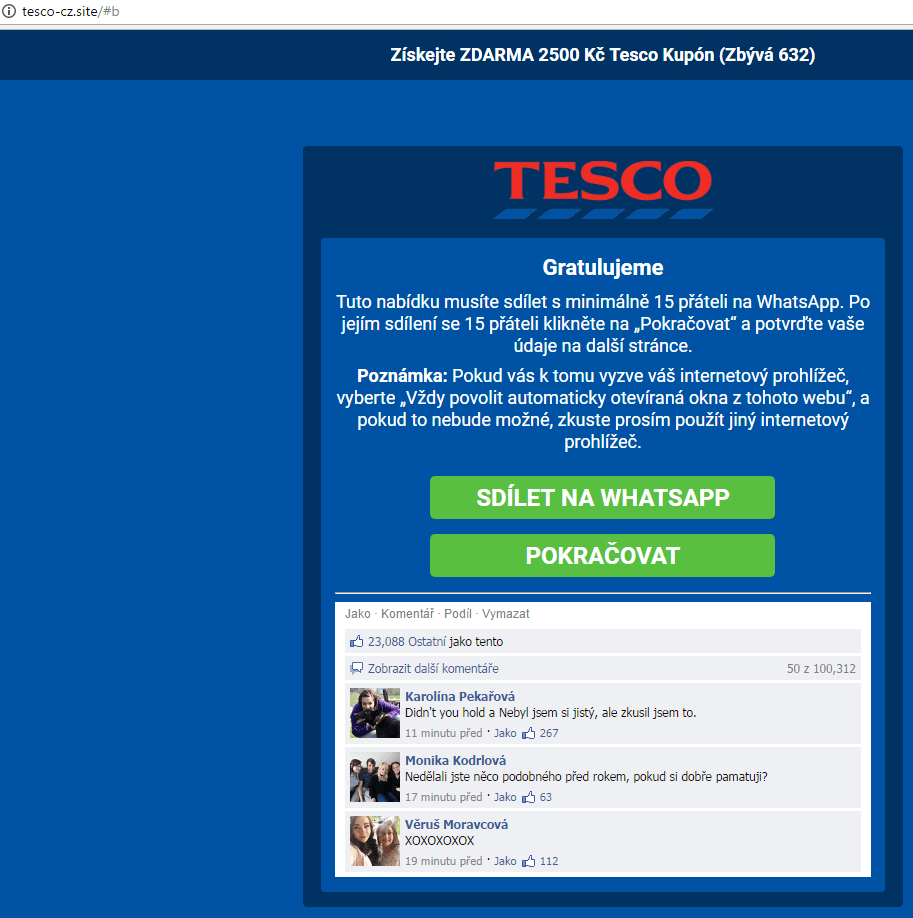Image resolution: width=913 pixels, height=918 pixels.
Task: Show more comments via Zobrazit další komentáře
Action: click(x=433, y=669)
